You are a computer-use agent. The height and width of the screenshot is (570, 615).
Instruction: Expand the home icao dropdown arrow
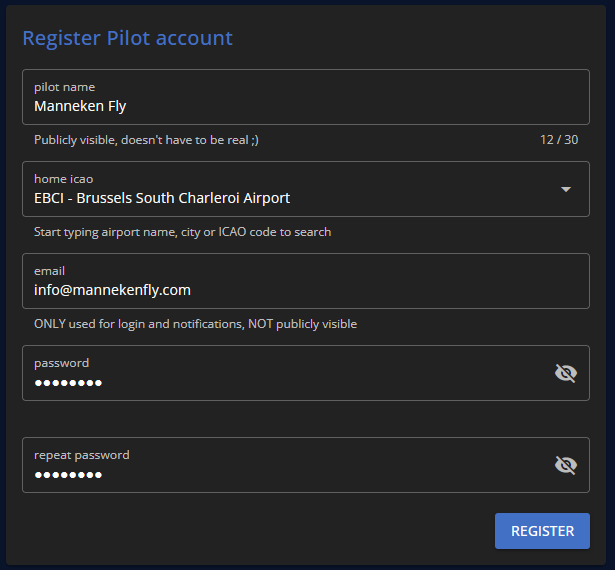click(x=565, y=189)
